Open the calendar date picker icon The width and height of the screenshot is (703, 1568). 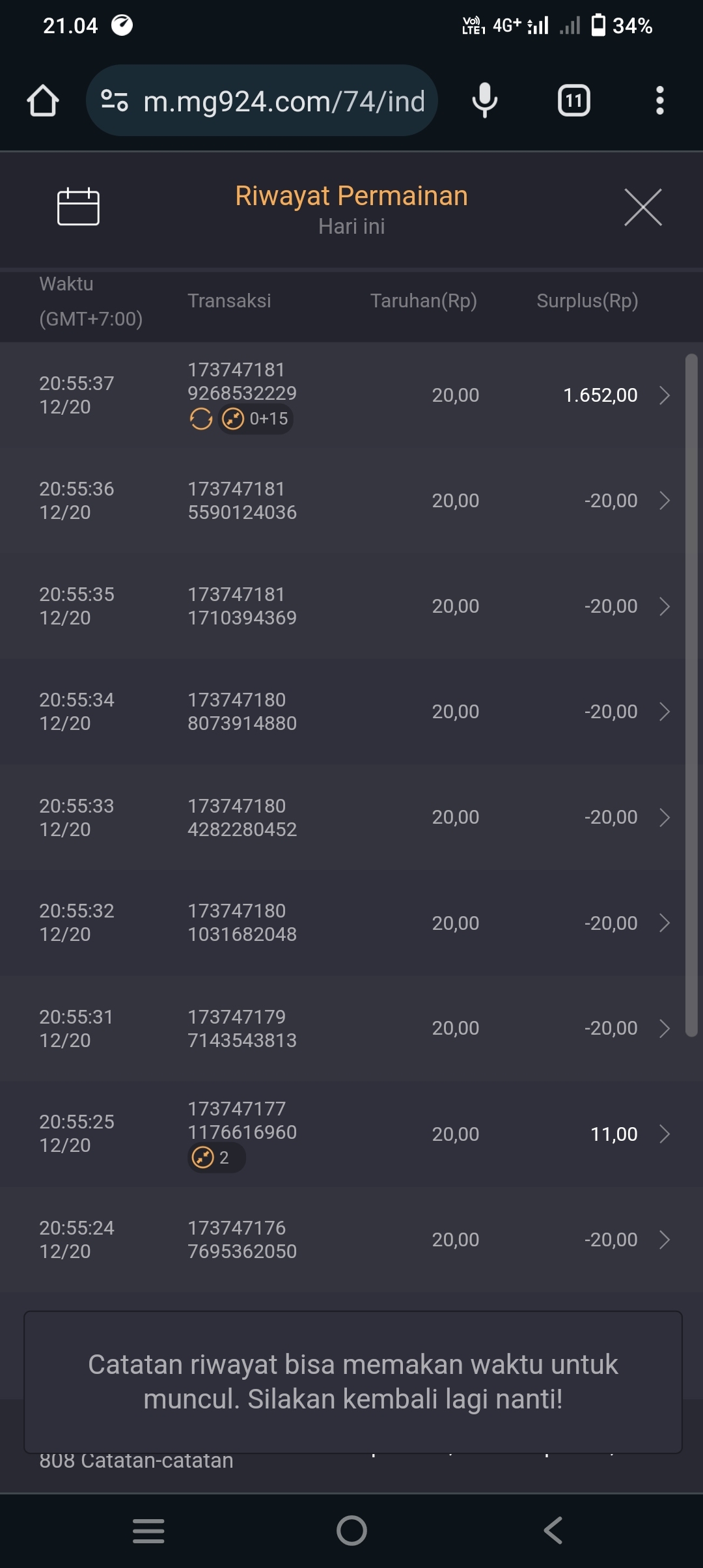(x=78, y=206)
